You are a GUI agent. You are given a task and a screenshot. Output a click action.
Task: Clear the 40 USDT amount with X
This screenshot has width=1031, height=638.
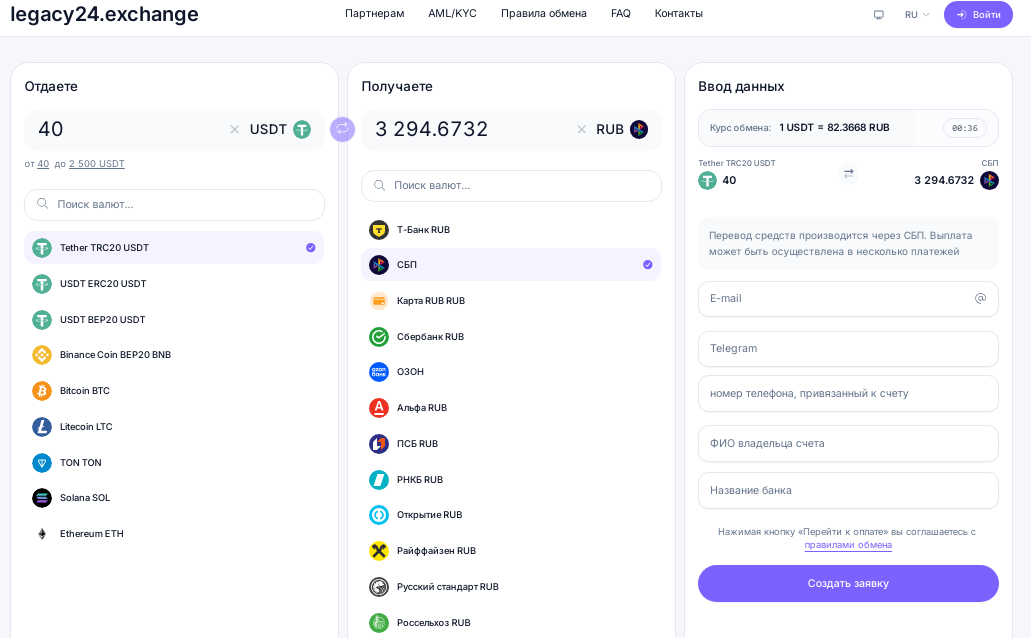pyautogui.click(x=235, y=130)
